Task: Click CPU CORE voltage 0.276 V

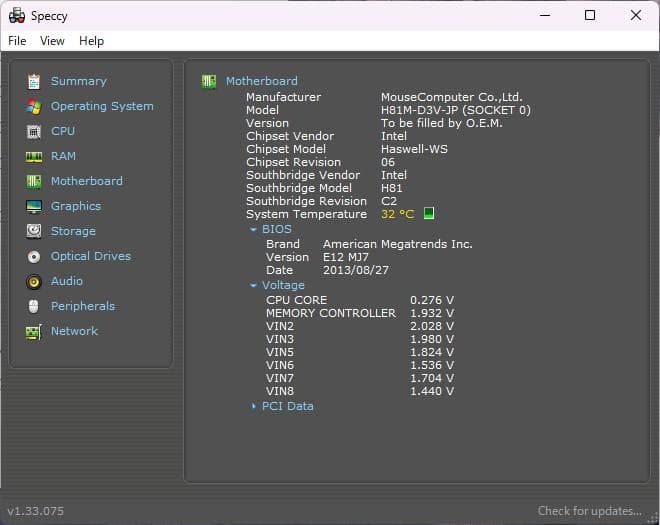Action: click(x=432, y=300)
